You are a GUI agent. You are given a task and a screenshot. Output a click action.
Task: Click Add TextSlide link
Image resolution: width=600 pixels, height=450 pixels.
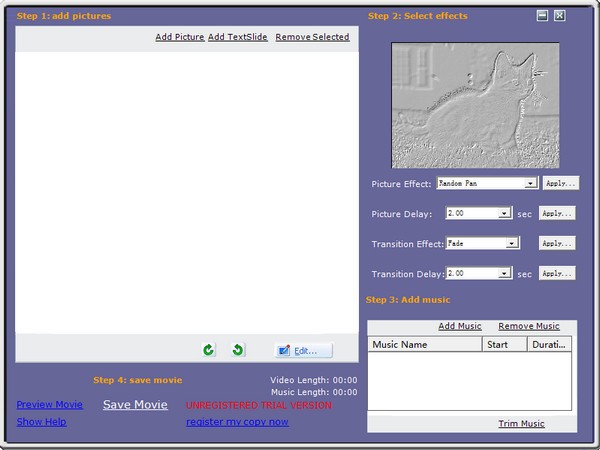pyautogui.click(x=238, y=37)
